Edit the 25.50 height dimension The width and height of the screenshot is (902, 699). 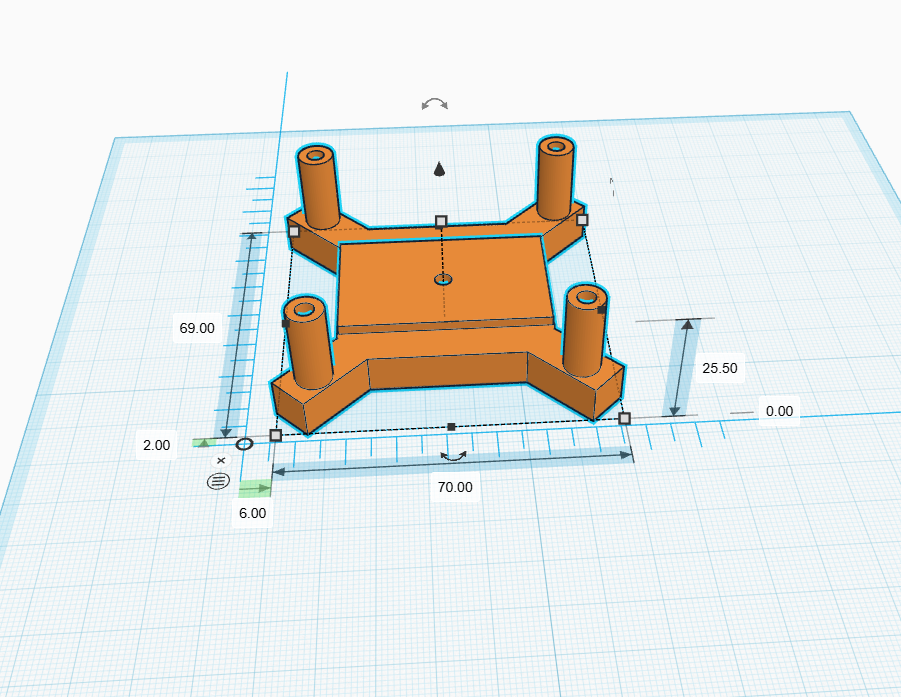pyautogui.click(x=720, y=368)
